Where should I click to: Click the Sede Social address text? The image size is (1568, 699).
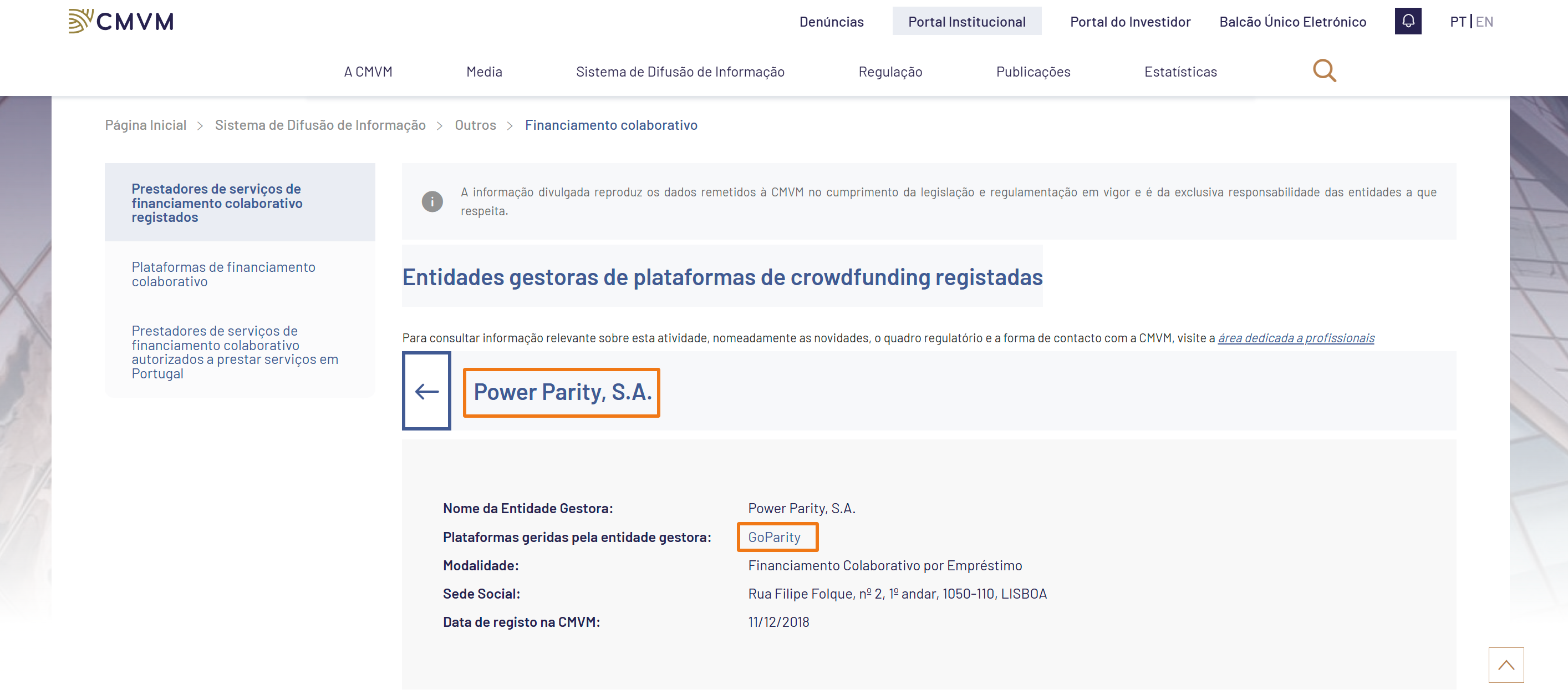coord(897,594)
